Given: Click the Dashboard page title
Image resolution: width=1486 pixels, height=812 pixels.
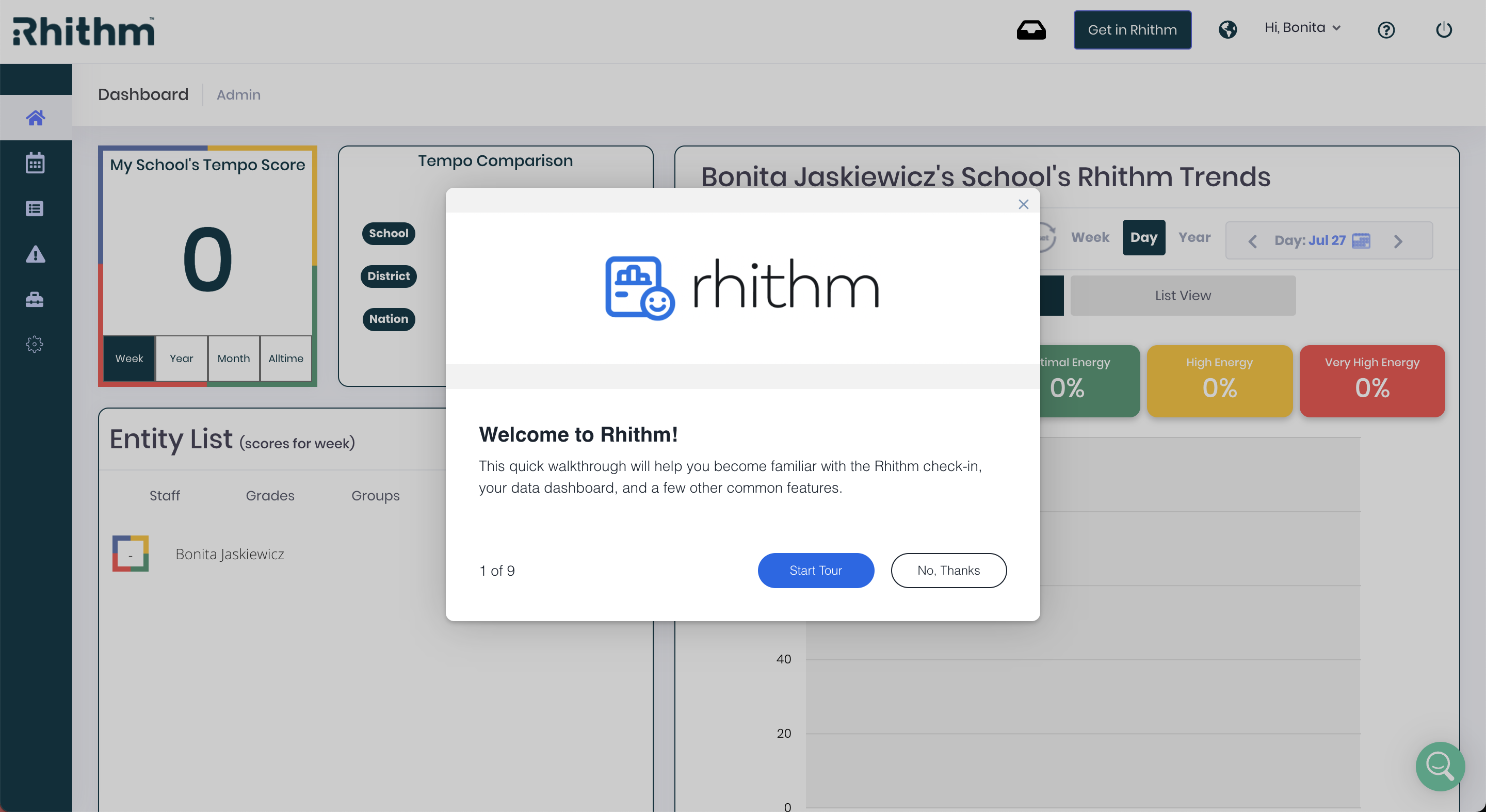Looking at the screenshot, I should [x=143, y=94].
